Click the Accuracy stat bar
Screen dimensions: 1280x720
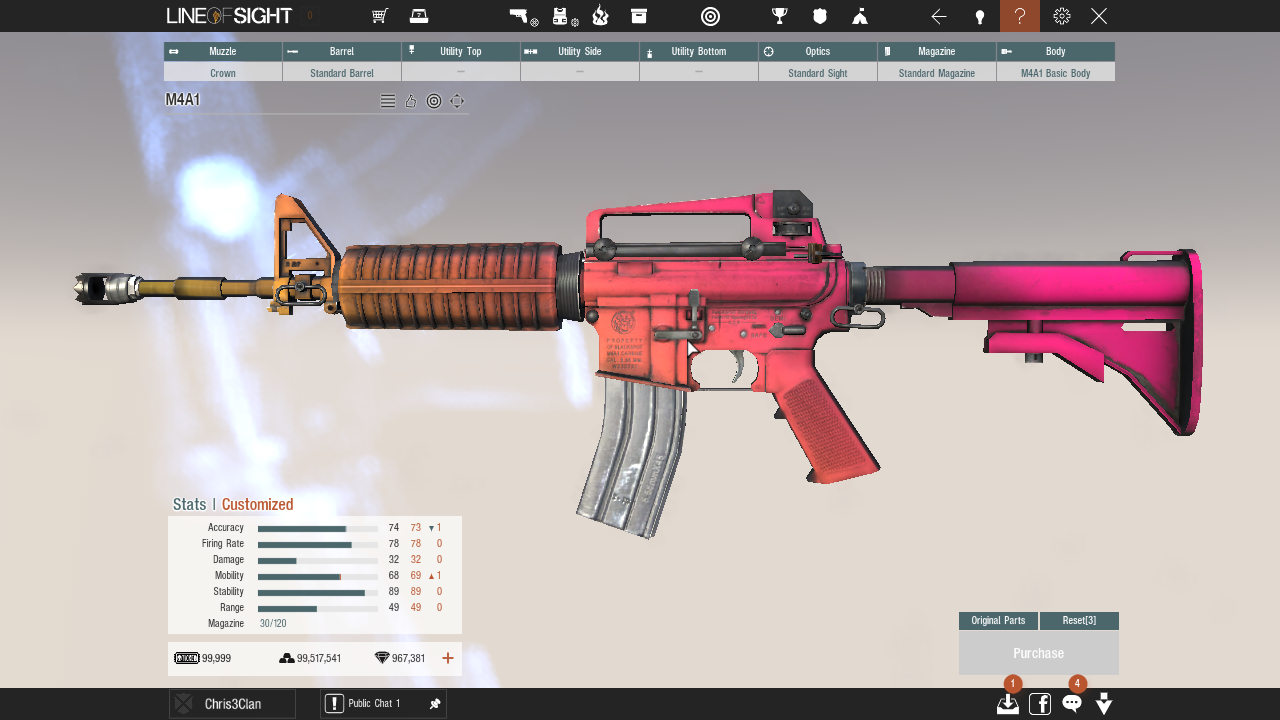click(x=317, y=528)
